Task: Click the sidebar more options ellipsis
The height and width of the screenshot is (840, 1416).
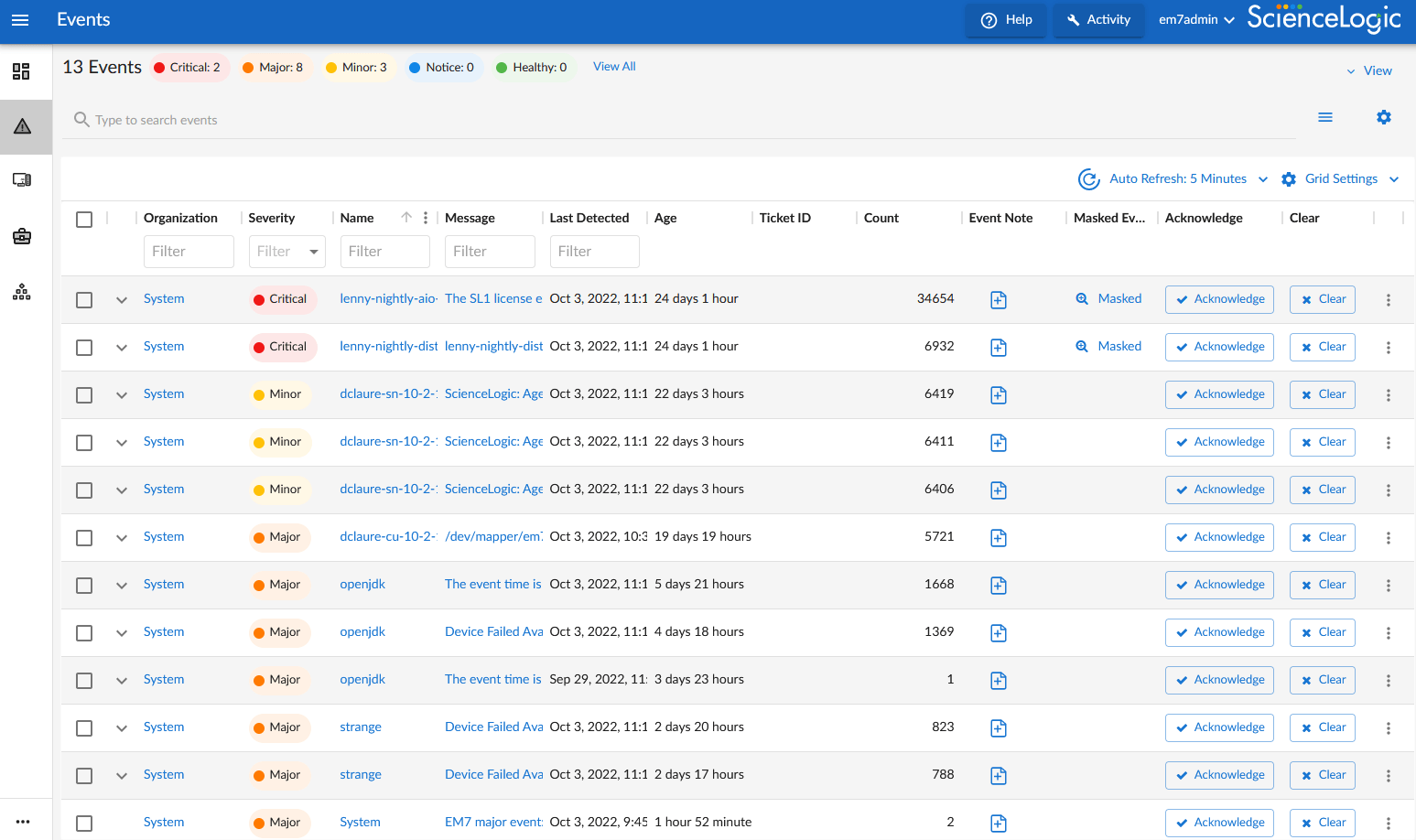Action: 23,822
